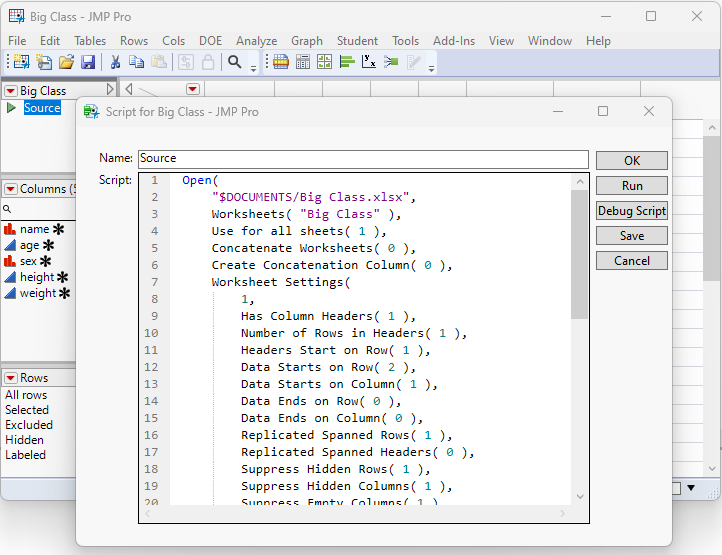
Task: Run Source script via green triangle
Action: [x=11, y=108]
